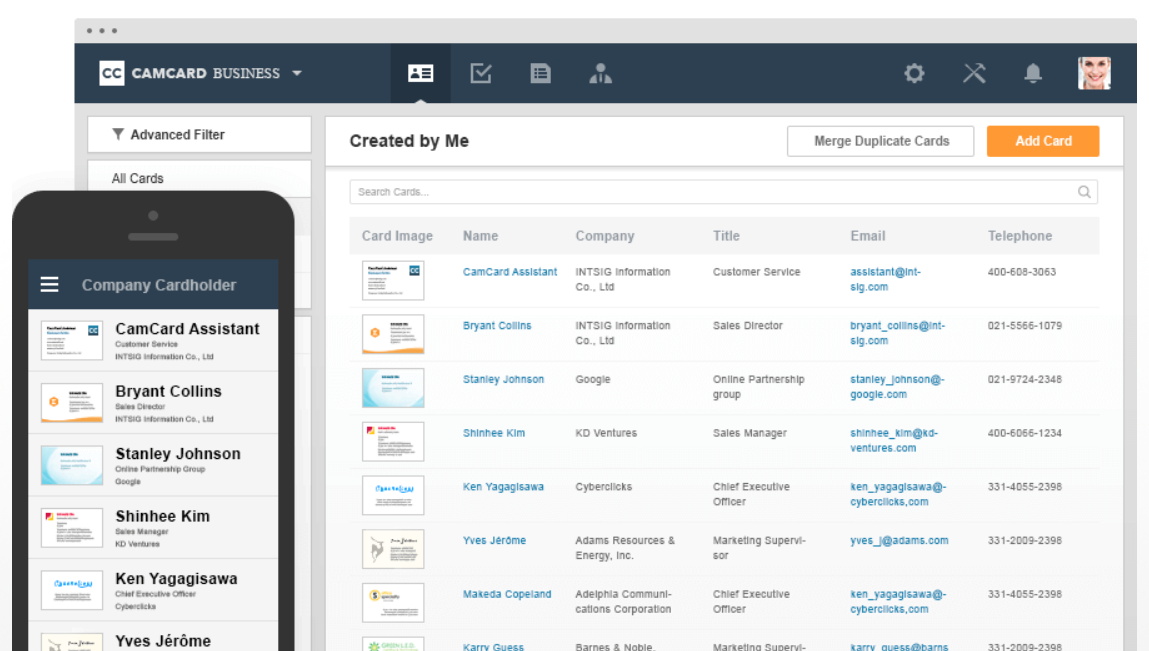Open Makeda Copeland name link
Viewport: 1149px width, 651px height.
[x=507, y=594]
